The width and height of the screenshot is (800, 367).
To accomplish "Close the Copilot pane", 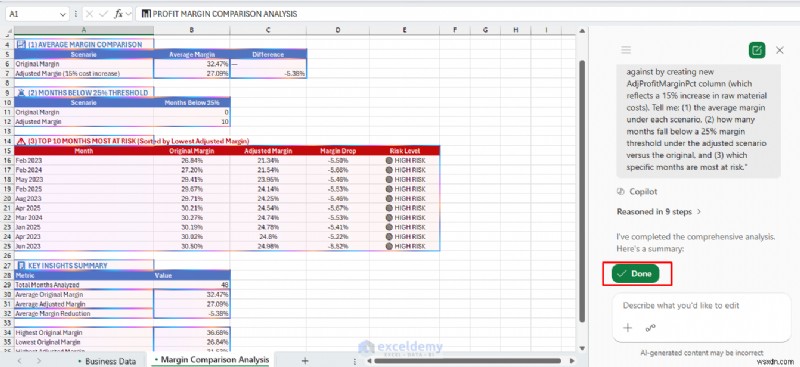I will pyautogui.click(x=780, y=50).
